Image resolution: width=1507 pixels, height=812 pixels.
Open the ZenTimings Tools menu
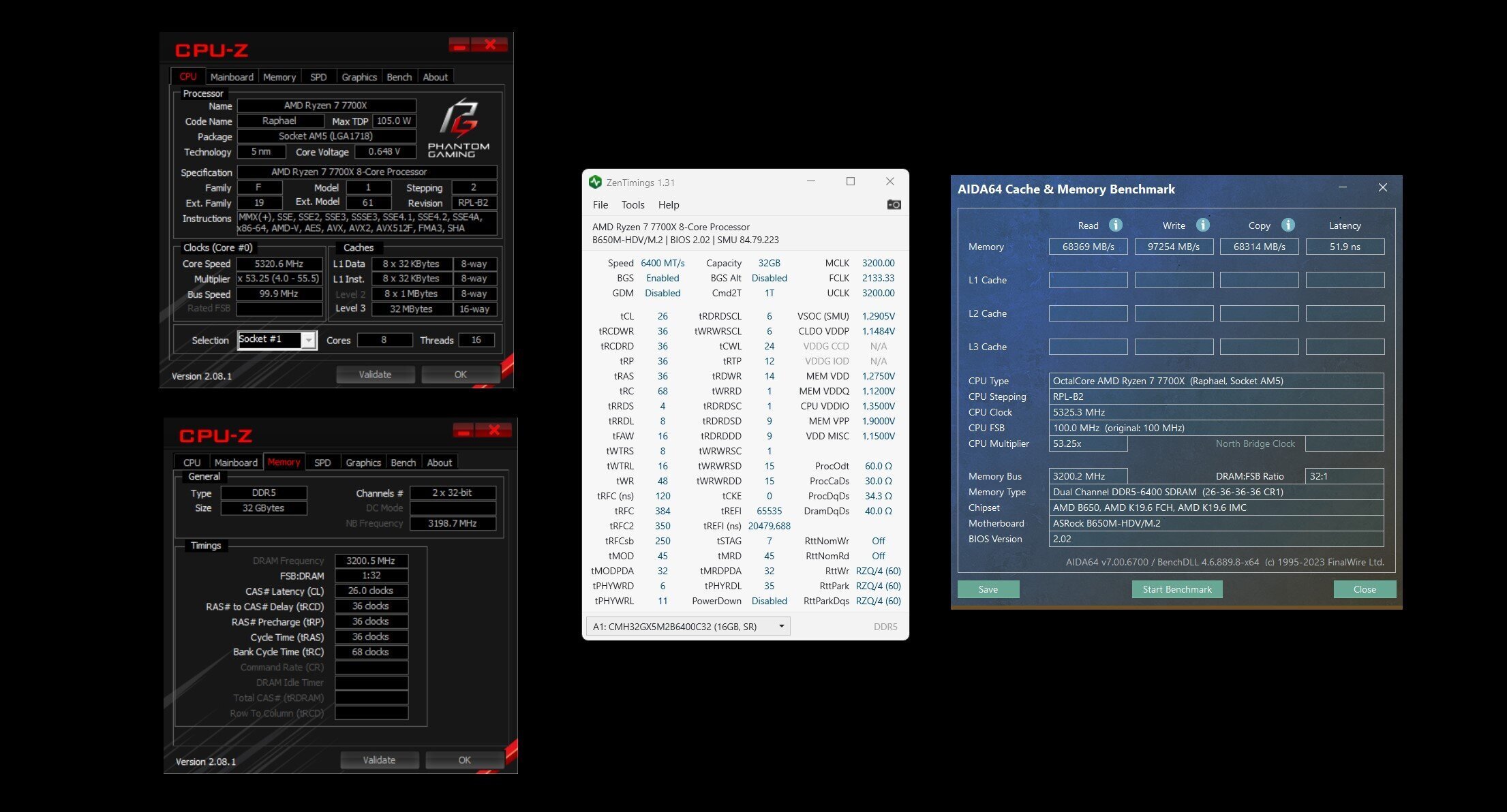[x=633, y=205]
